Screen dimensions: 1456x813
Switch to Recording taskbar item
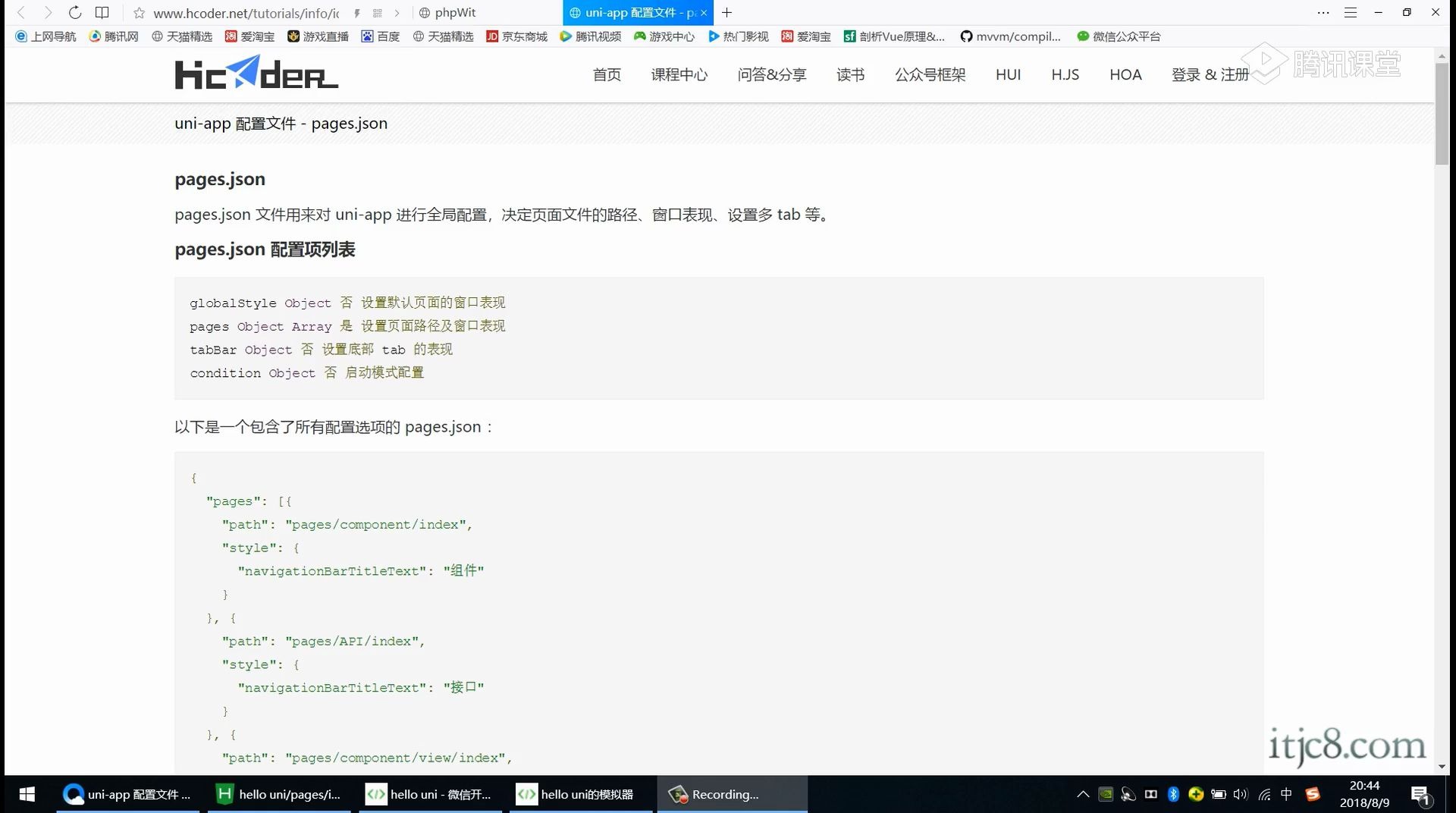tap(732, 794)
